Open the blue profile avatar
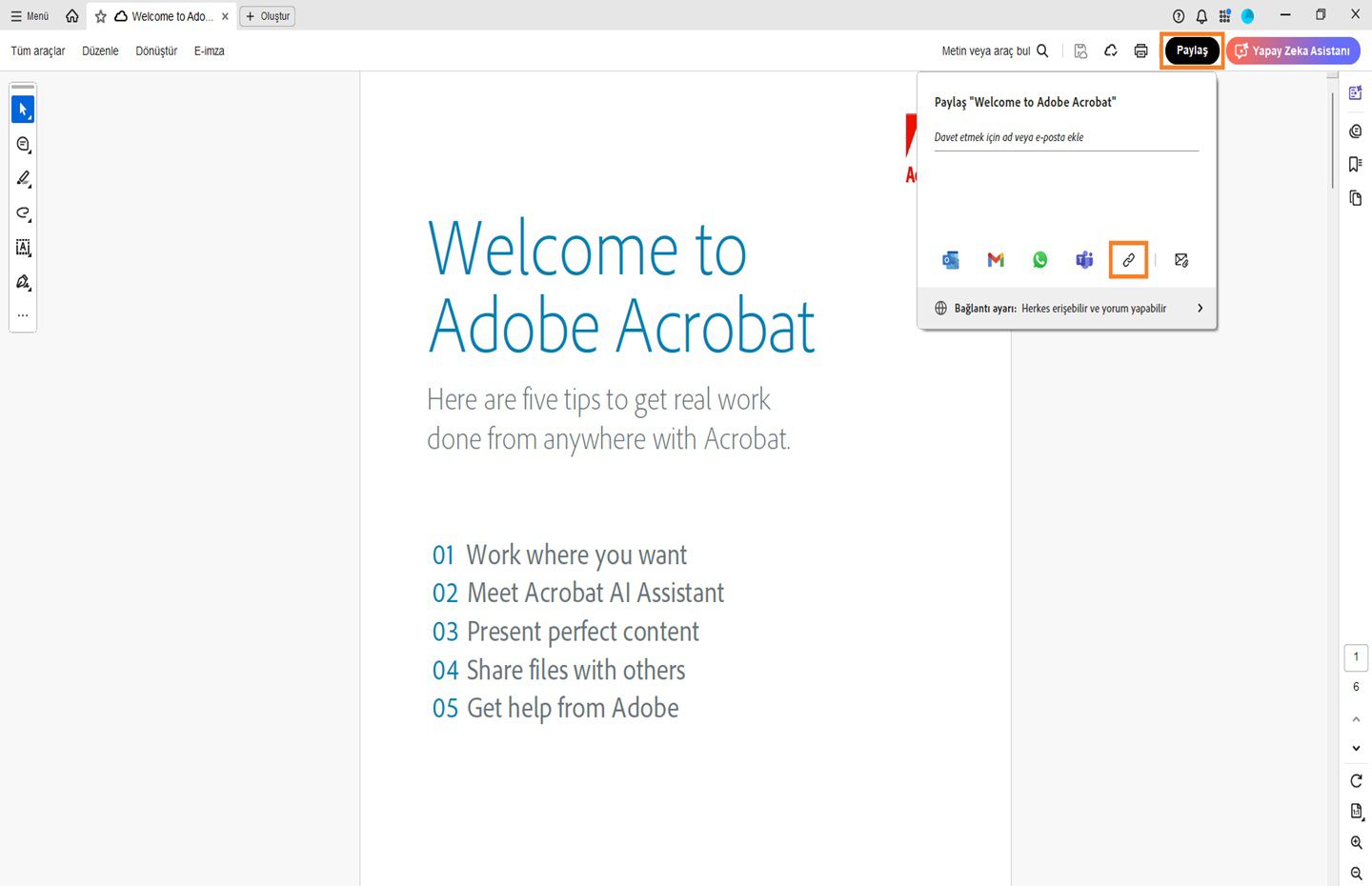The height and width of the screenshot is (886, 1372). point(1247,16)
